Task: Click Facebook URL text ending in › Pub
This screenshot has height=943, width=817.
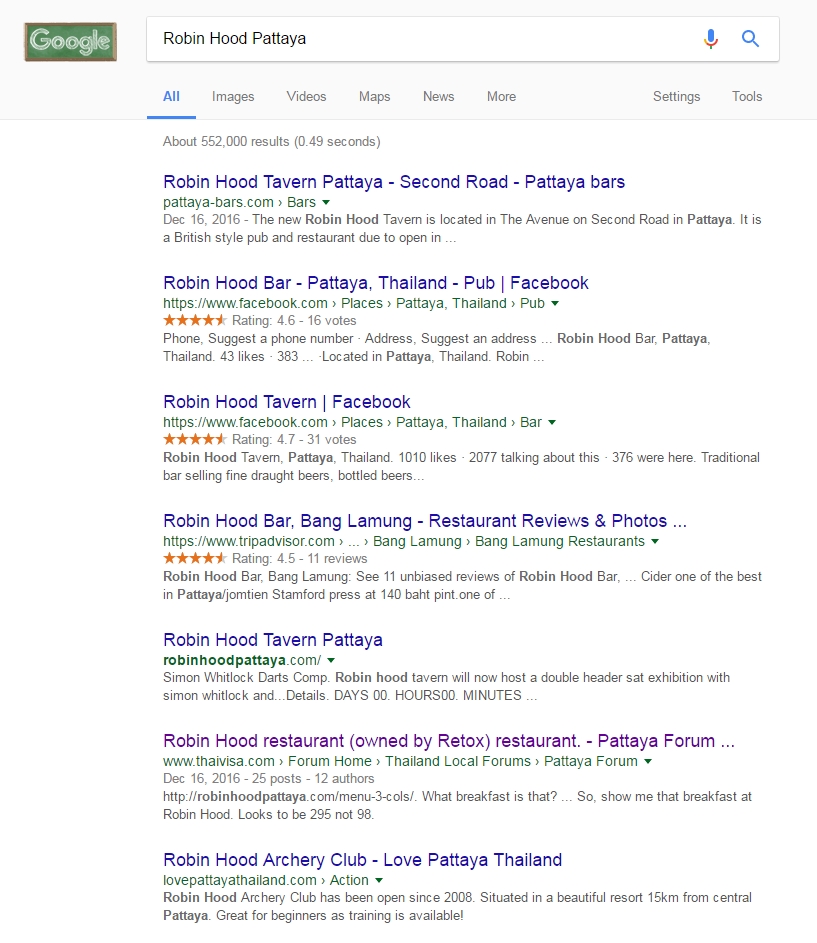Action: tap(354, 303)
